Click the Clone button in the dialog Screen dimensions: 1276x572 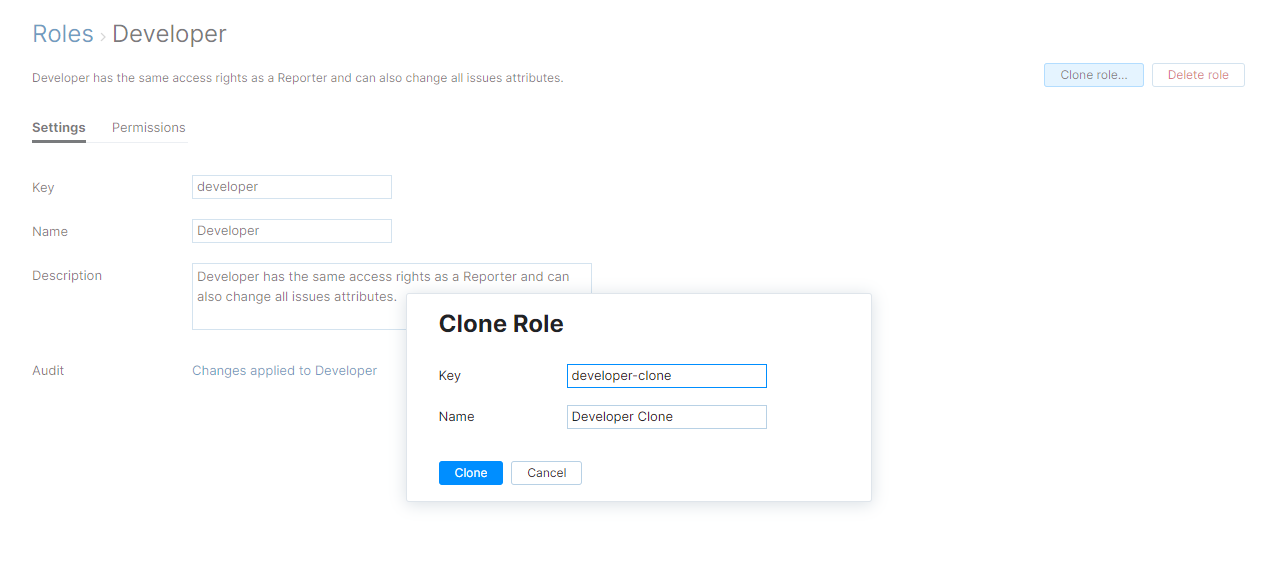click(470, 473)
